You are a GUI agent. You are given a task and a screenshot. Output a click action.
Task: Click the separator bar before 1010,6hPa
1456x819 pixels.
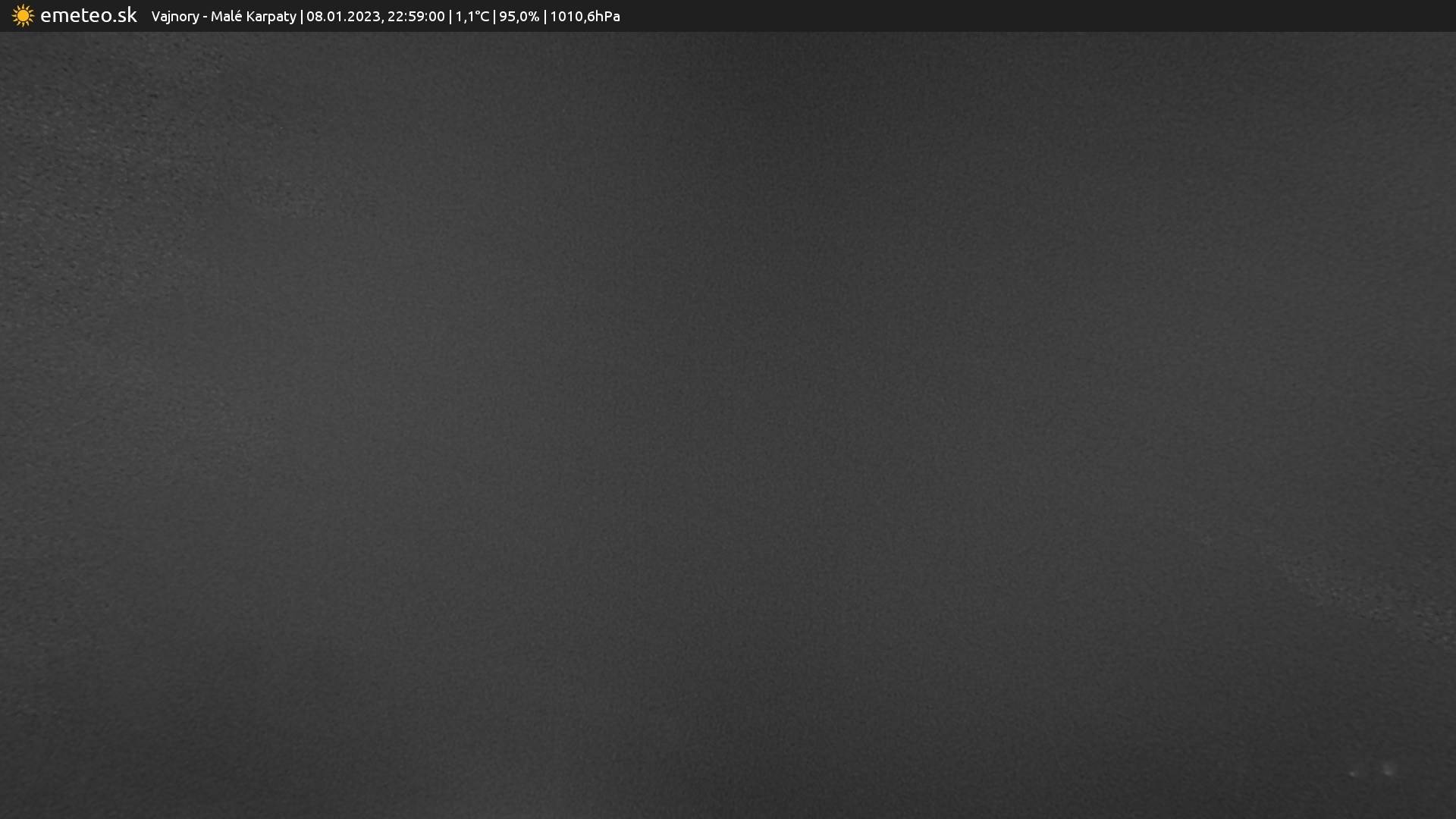coord(544,17)
